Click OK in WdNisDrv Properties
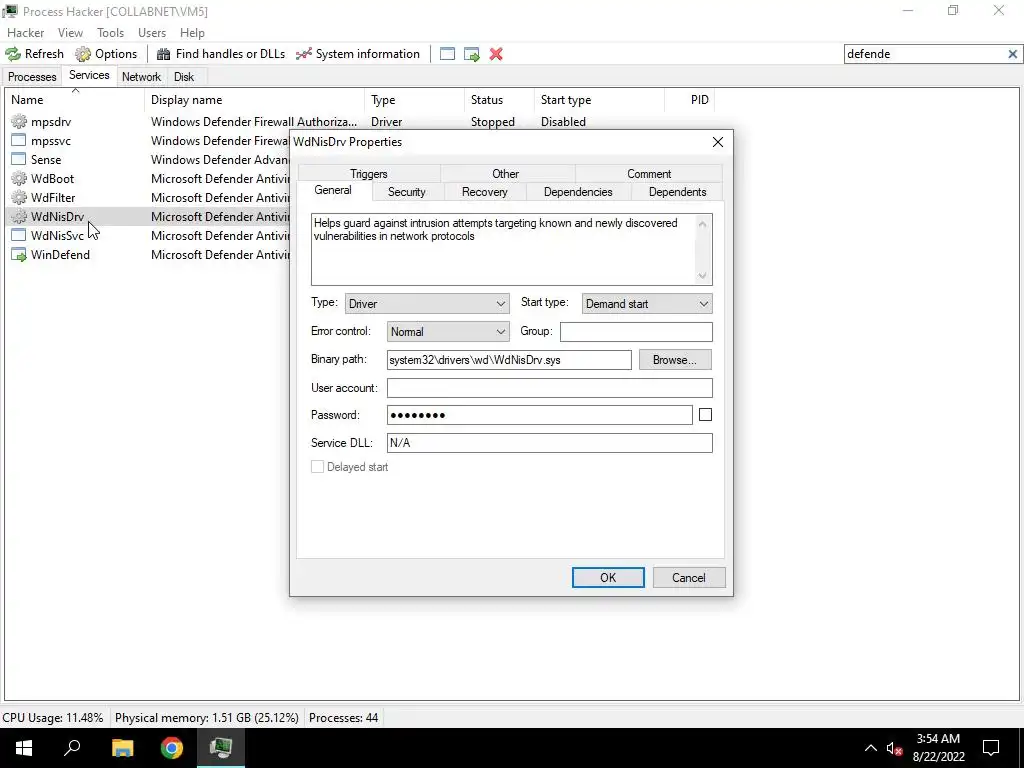 pos(608,577)
